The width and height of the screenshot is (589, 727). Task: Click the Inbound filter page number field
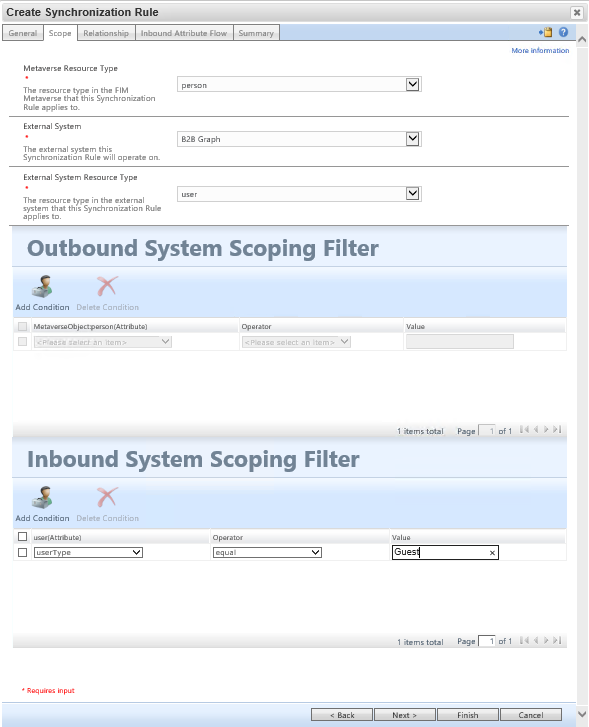click(487, 641)
